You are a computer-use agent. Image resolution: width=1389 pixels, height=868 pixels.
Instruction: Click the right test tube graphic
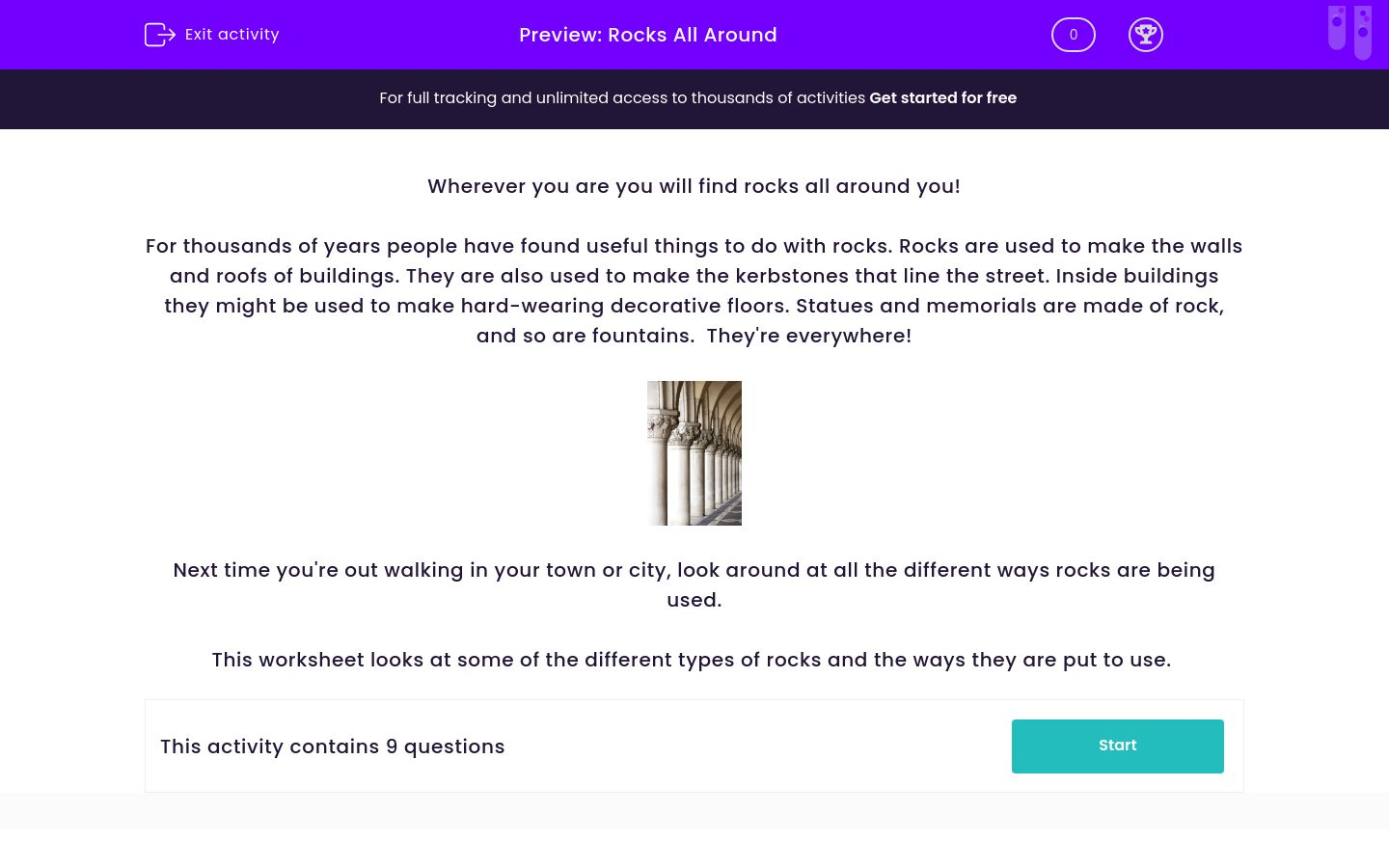(x=1363, y=32)
